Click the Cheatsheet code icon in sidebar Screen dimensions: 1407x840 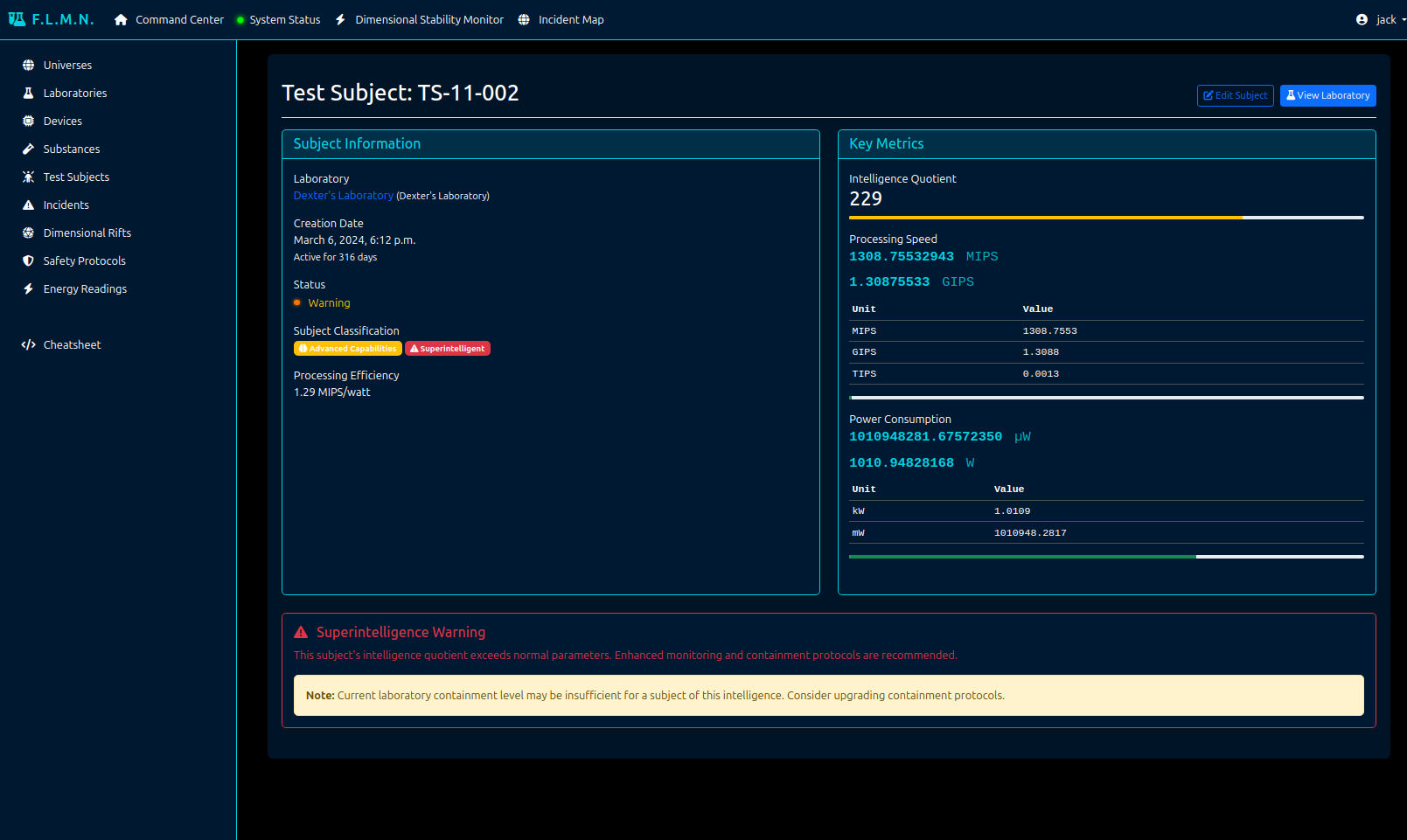click(x=28, y=344)
